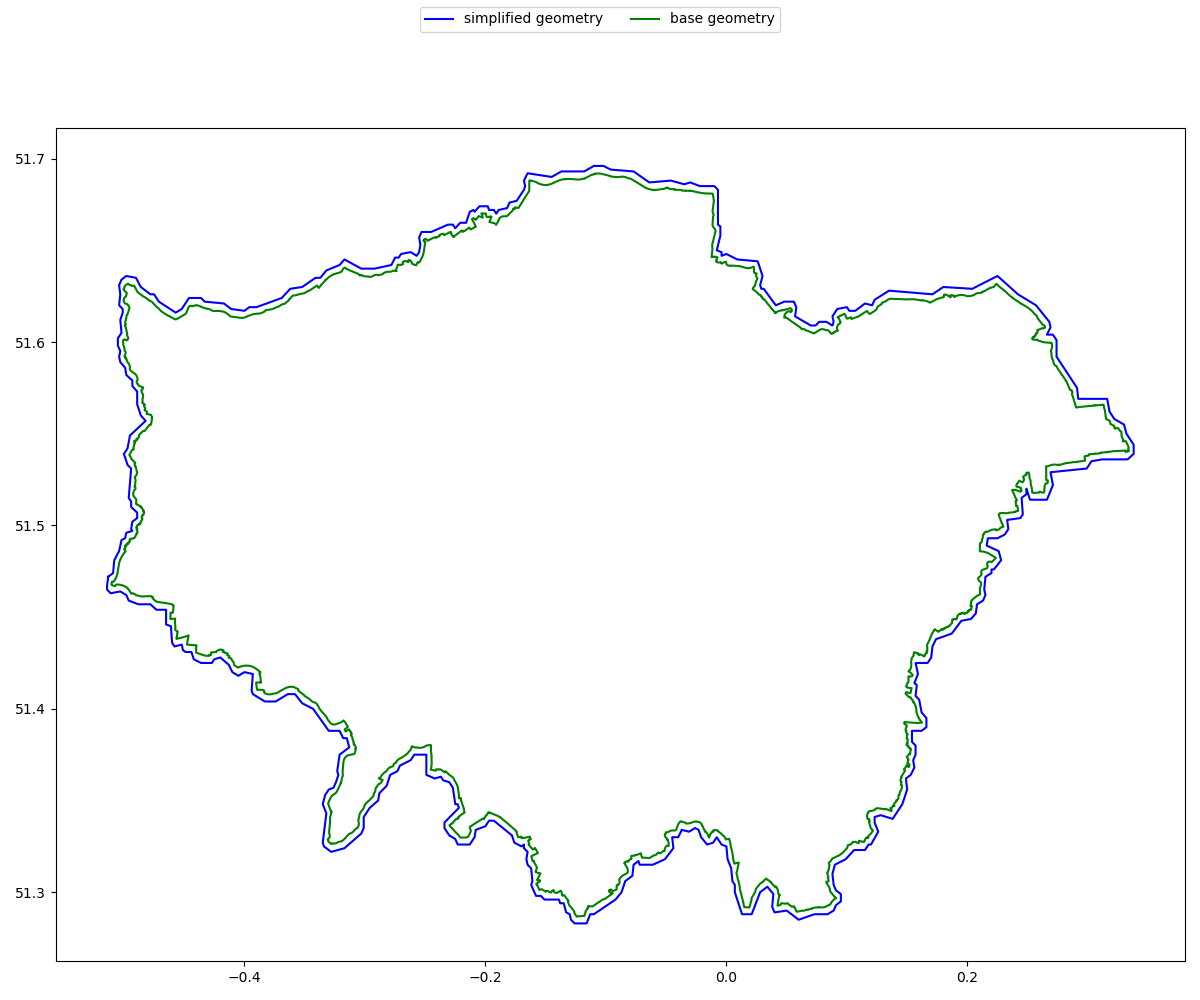Screen dimensions: 1200x1000
Task: Click the y-axis tick label 51.7
Action: click(x=32, y=160)
